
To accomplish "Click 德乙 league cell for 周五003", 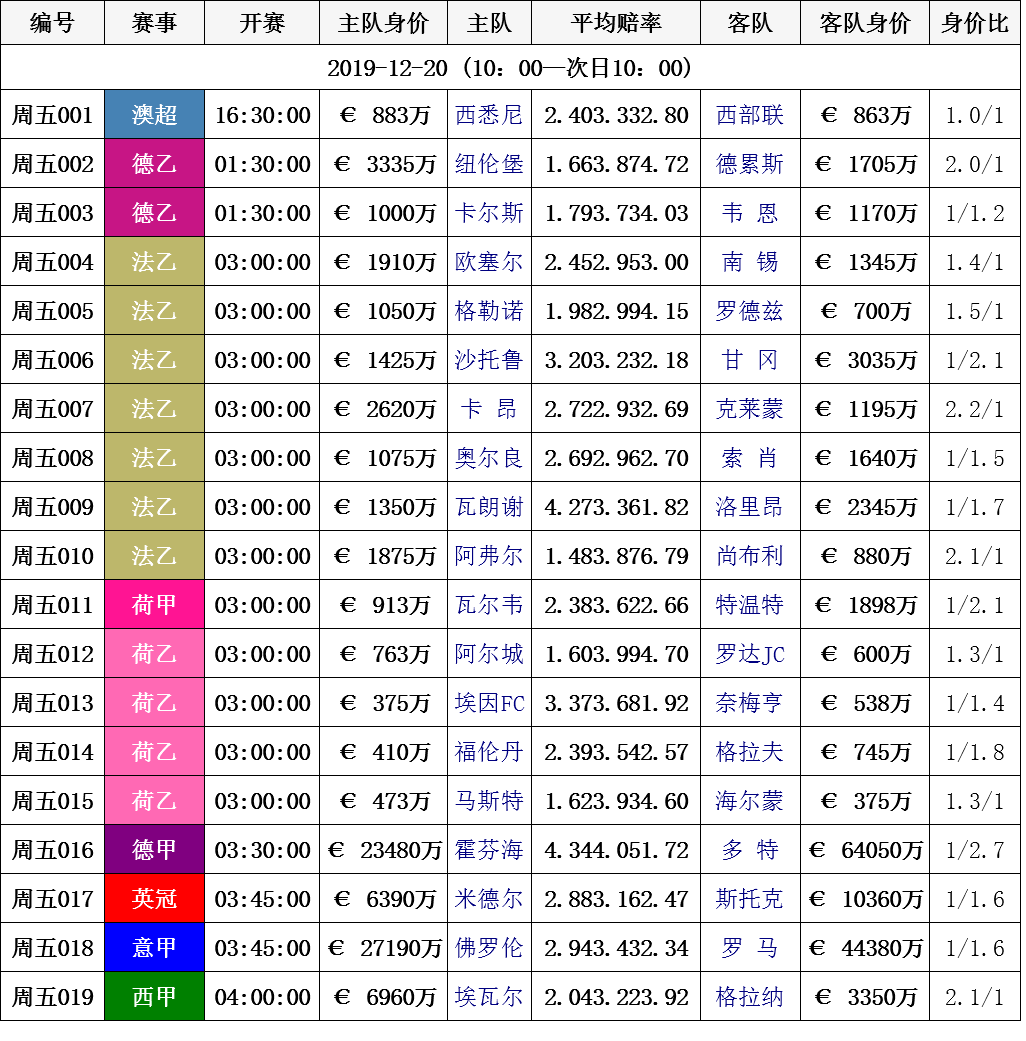I will pyautogui.click(x=154, y=212).
